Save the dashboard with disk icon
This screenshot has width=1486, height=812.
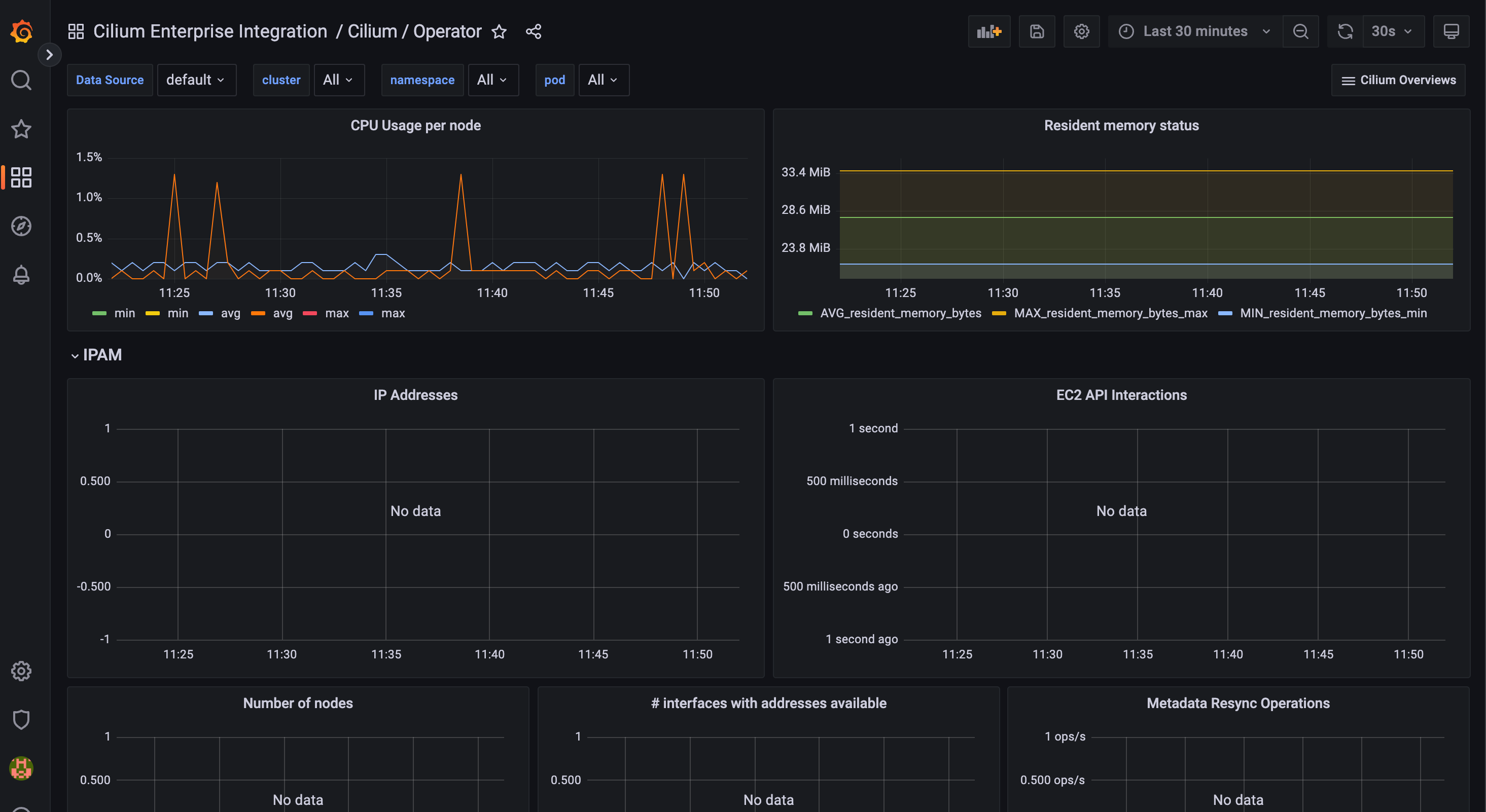pyautogui.click(x=1037, y=31)
